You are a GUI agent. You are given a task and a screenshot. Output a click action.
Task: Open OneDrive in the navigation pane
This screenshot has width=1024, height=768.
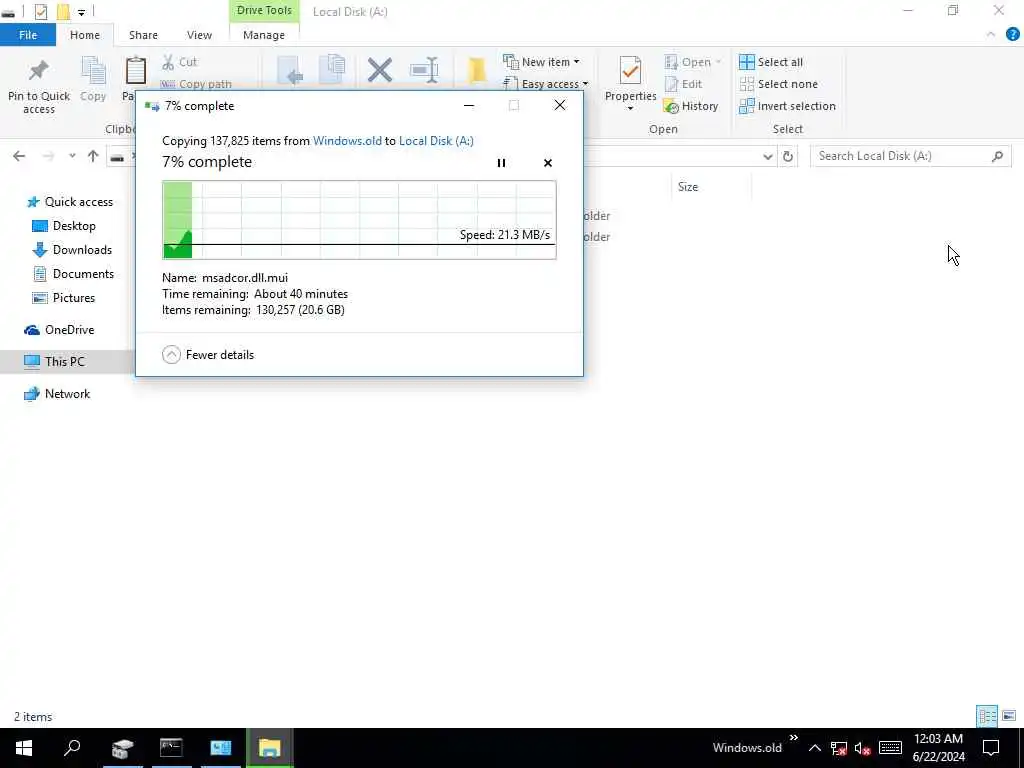59,330
